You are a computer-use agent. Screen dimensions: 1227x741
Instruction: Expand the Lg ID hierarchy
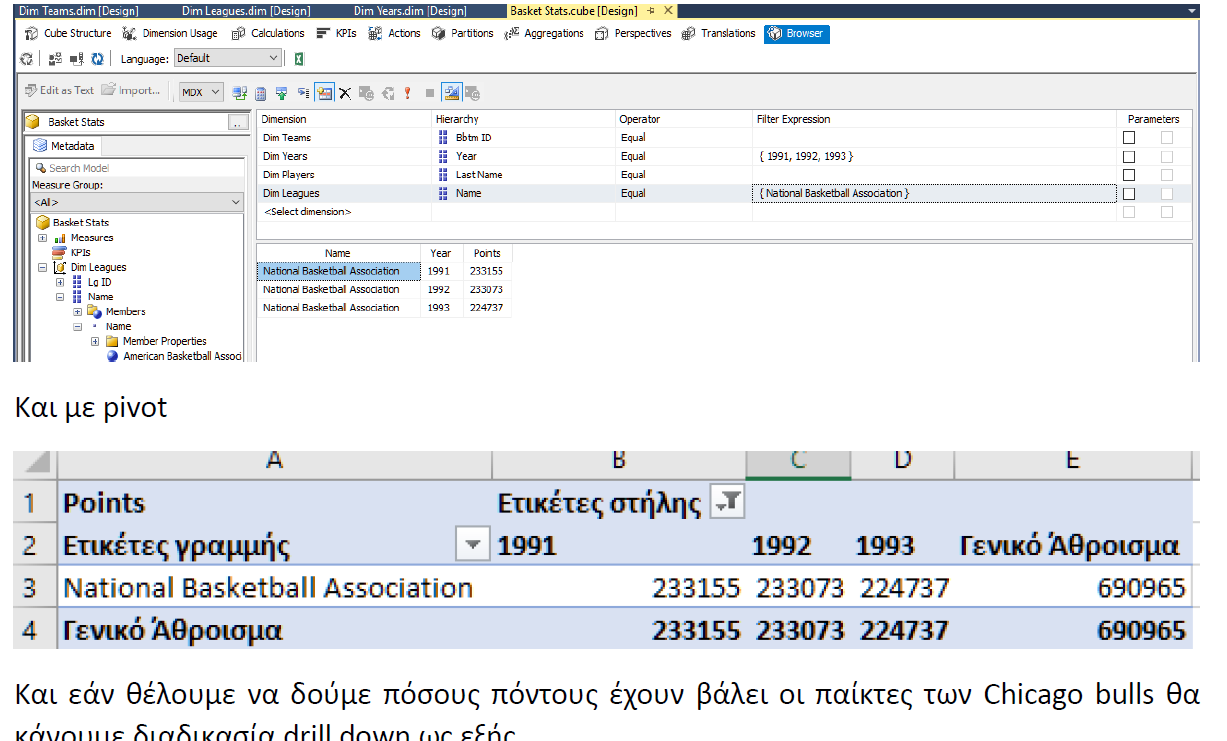pos(60,282)
